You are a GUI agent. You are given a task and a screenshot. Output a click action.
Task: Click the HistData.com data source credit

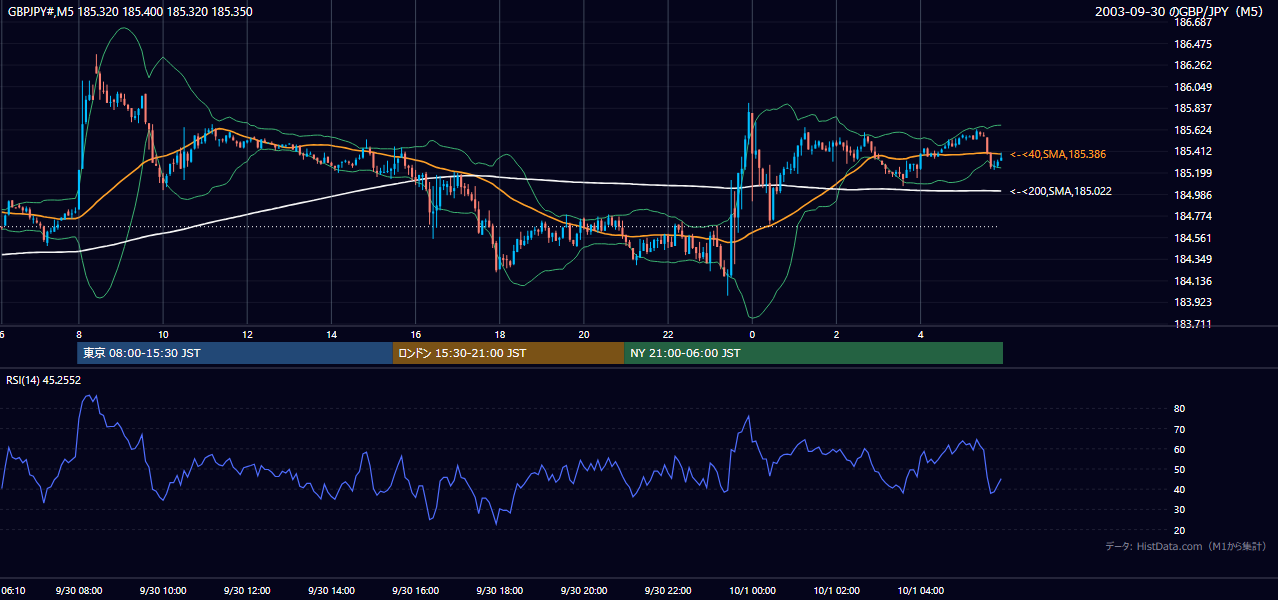[1185, 546]
